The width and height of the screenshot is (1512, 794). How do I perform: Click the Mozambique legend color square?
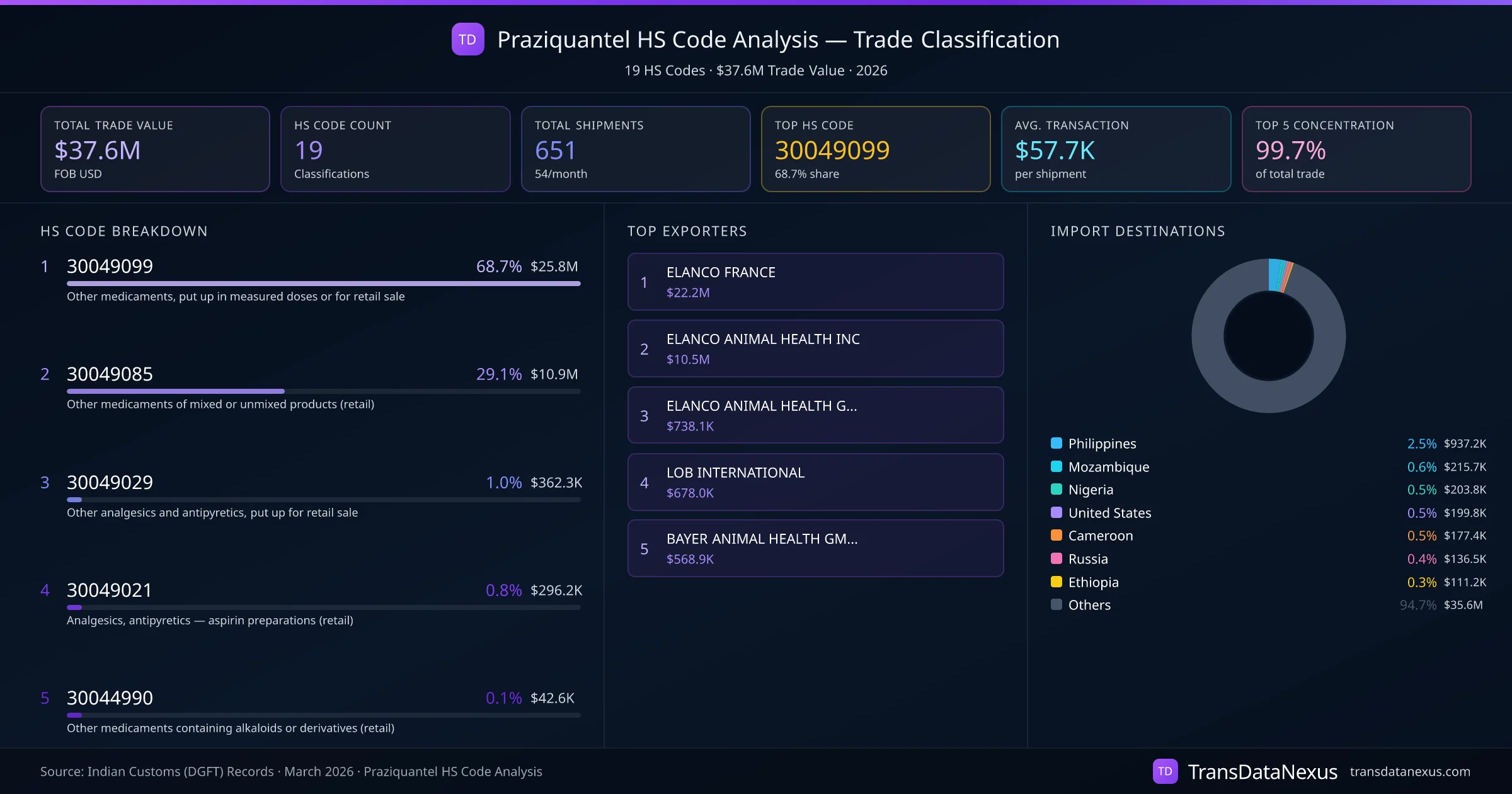pos(1057,466)
